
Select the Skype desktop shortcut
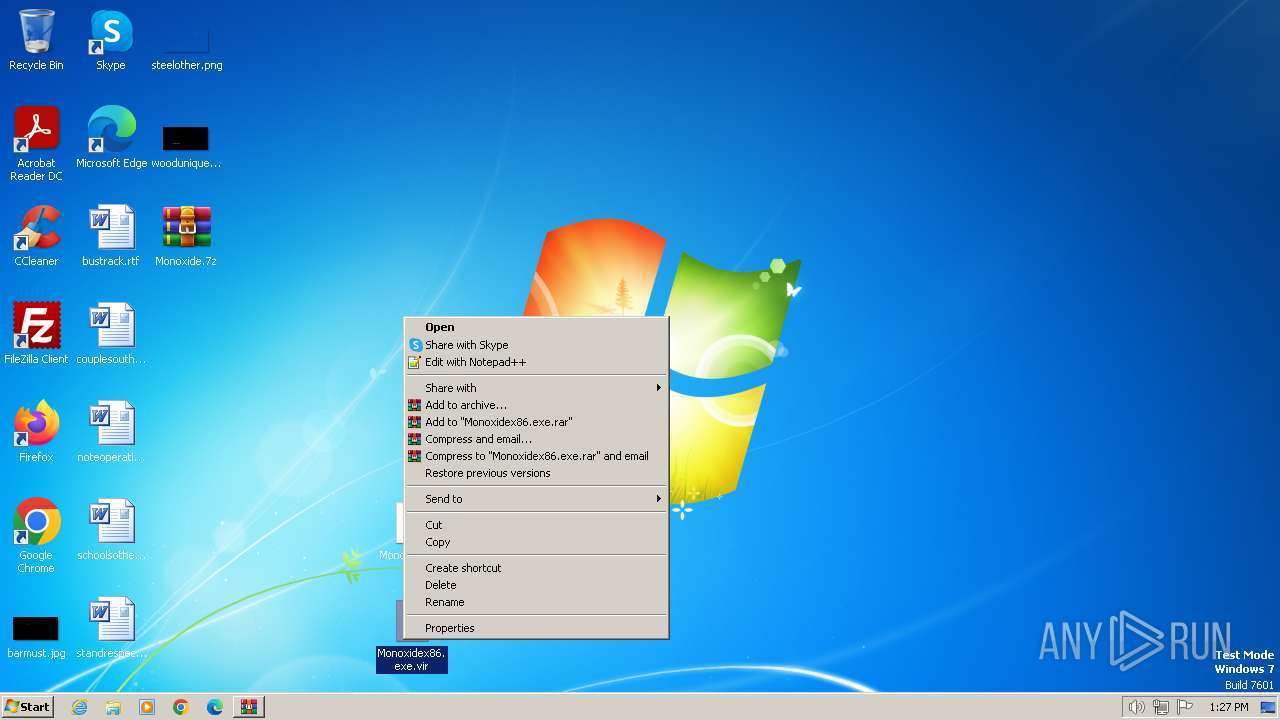[x=111, y=40]
